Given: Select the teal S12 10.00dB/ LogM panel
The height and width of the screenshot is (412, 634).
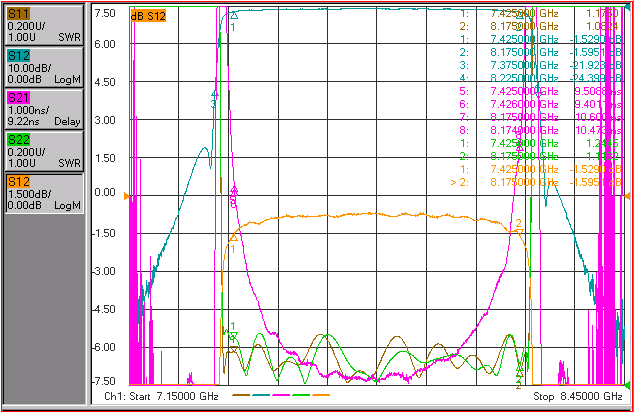Looking at the screenshot, I should 44,67.
